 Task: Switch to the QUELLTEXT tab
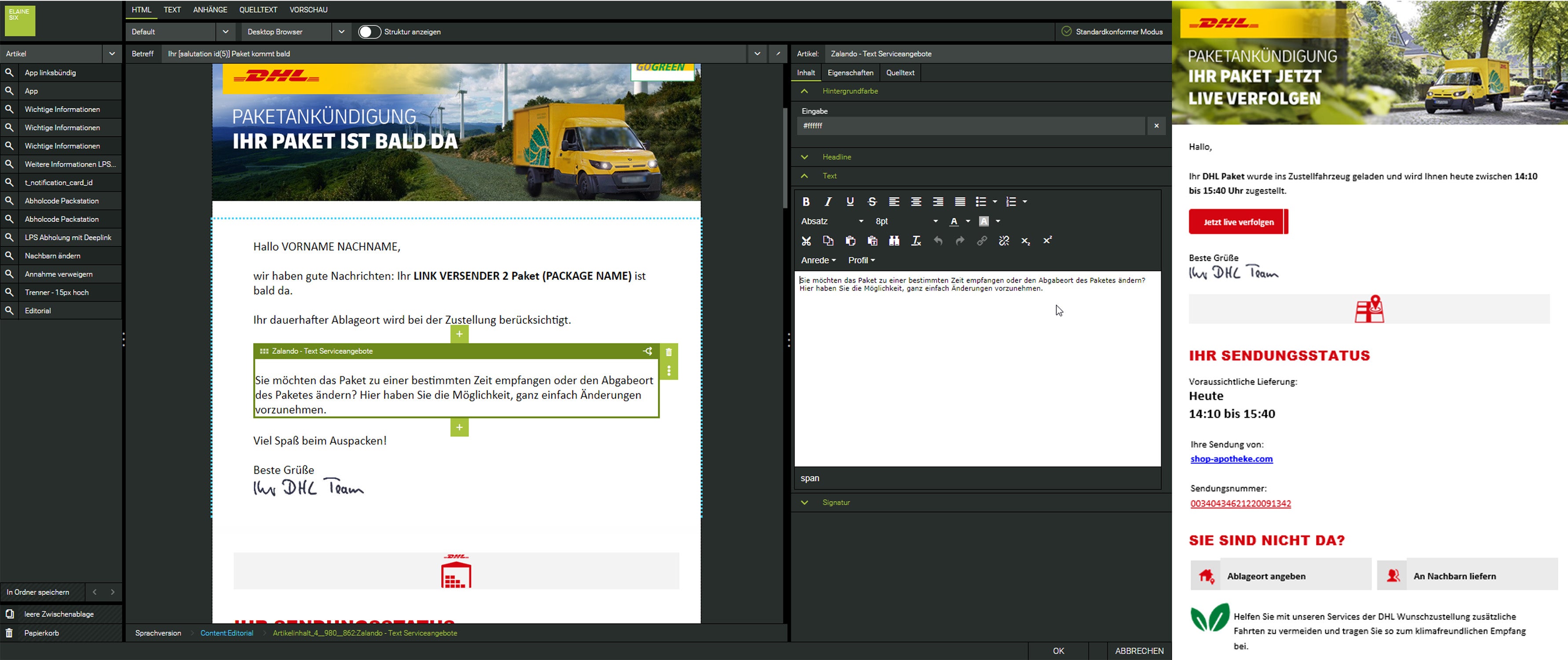coord(258,9)
